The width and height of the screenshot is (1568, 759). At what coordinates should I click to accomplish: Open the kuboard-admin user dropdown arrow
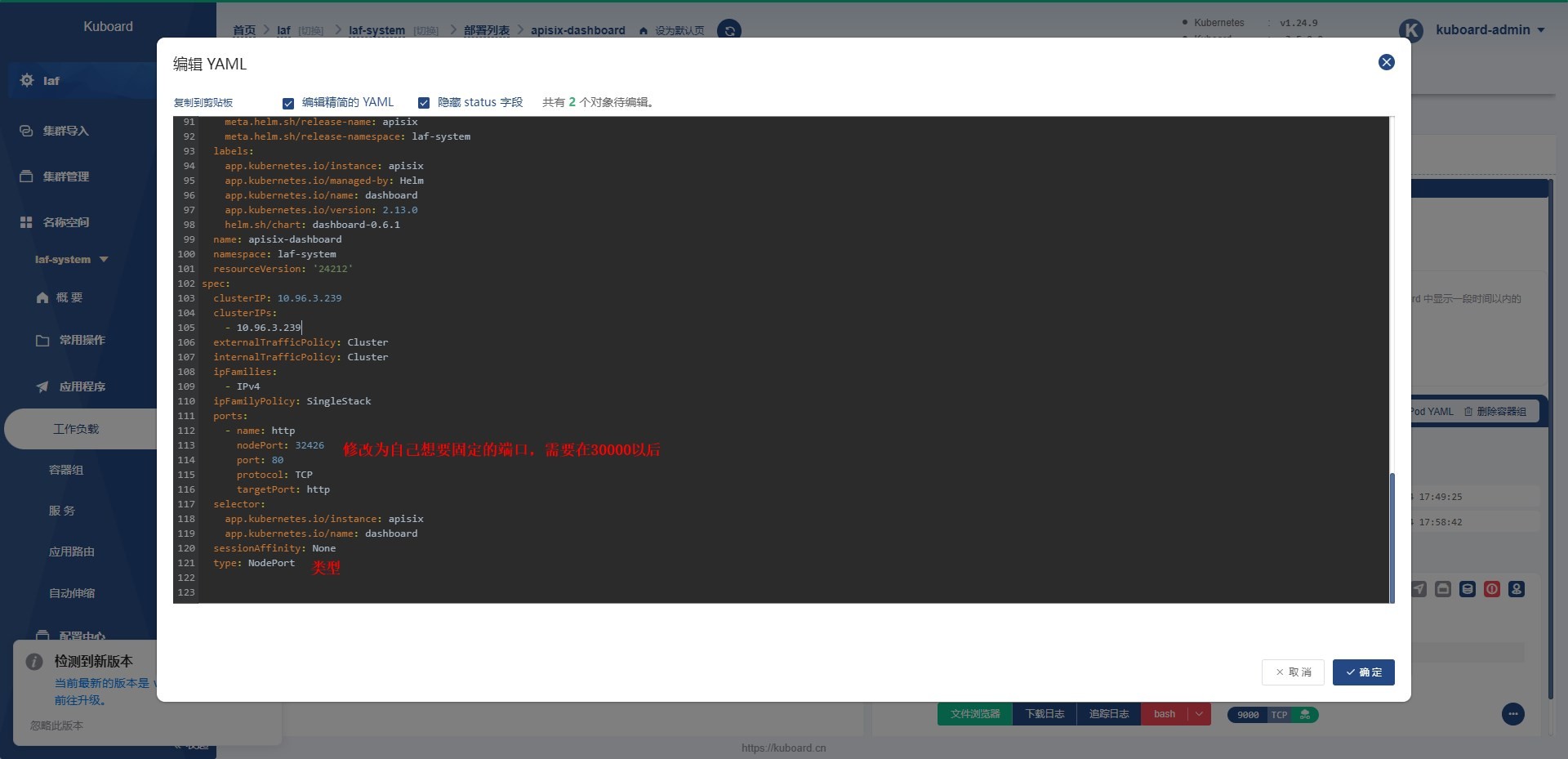pyautogui.click(x=1541, y=30)
